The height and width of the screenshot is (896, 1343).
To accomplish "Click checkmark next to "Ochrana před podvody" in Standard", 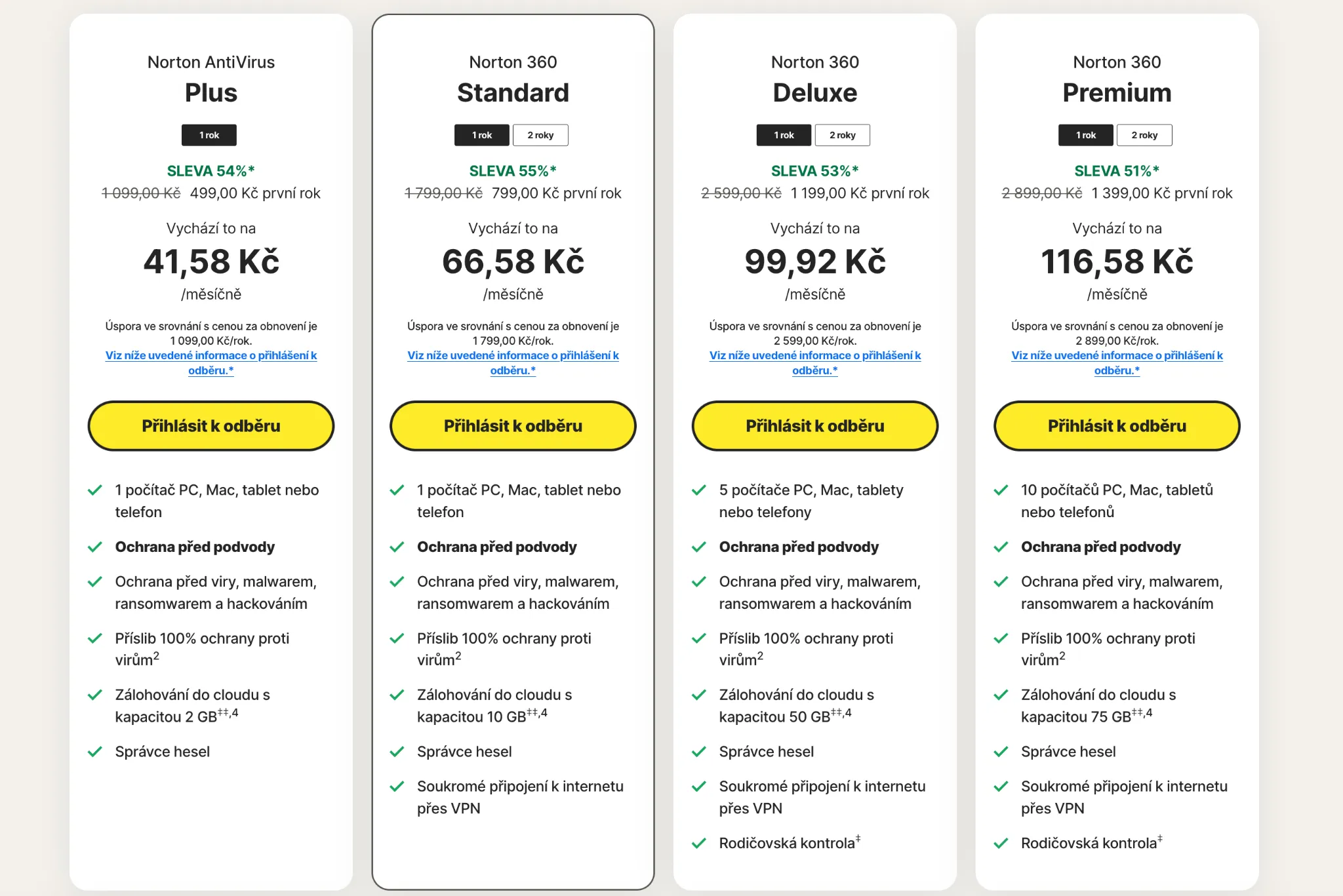I will tap(397, 547).
